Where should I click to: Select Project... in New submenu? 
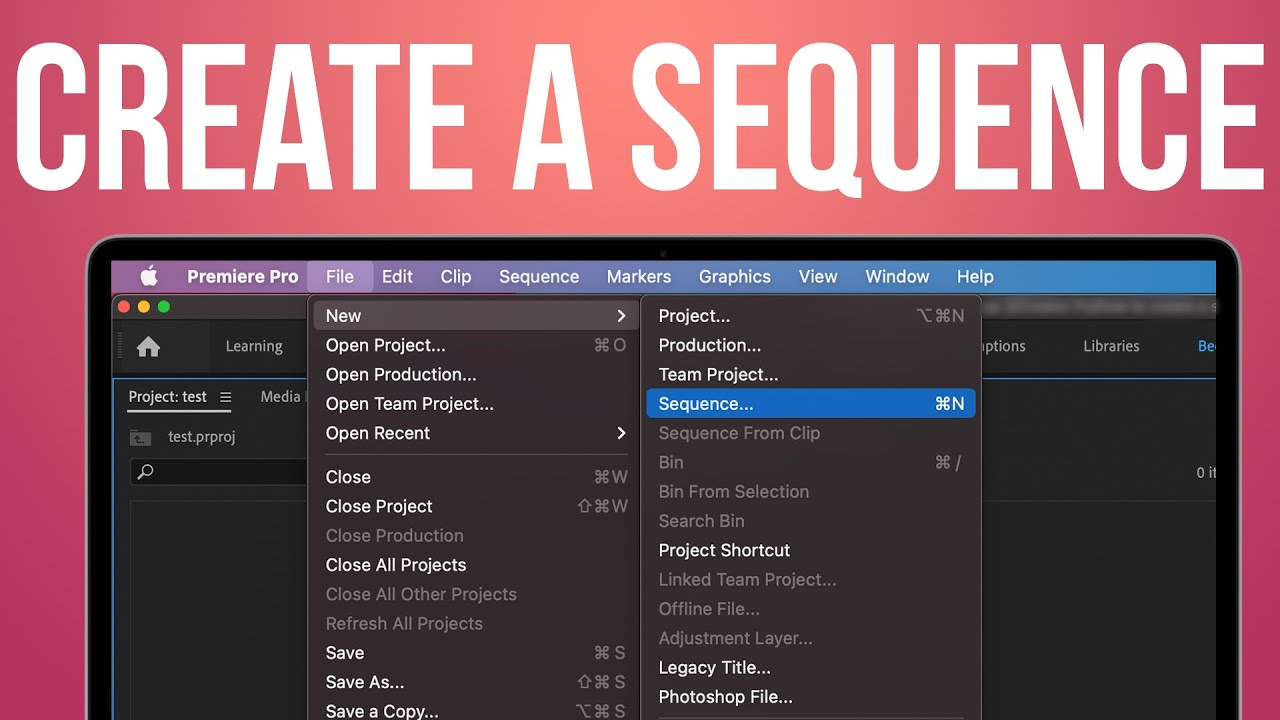(811, 316)
